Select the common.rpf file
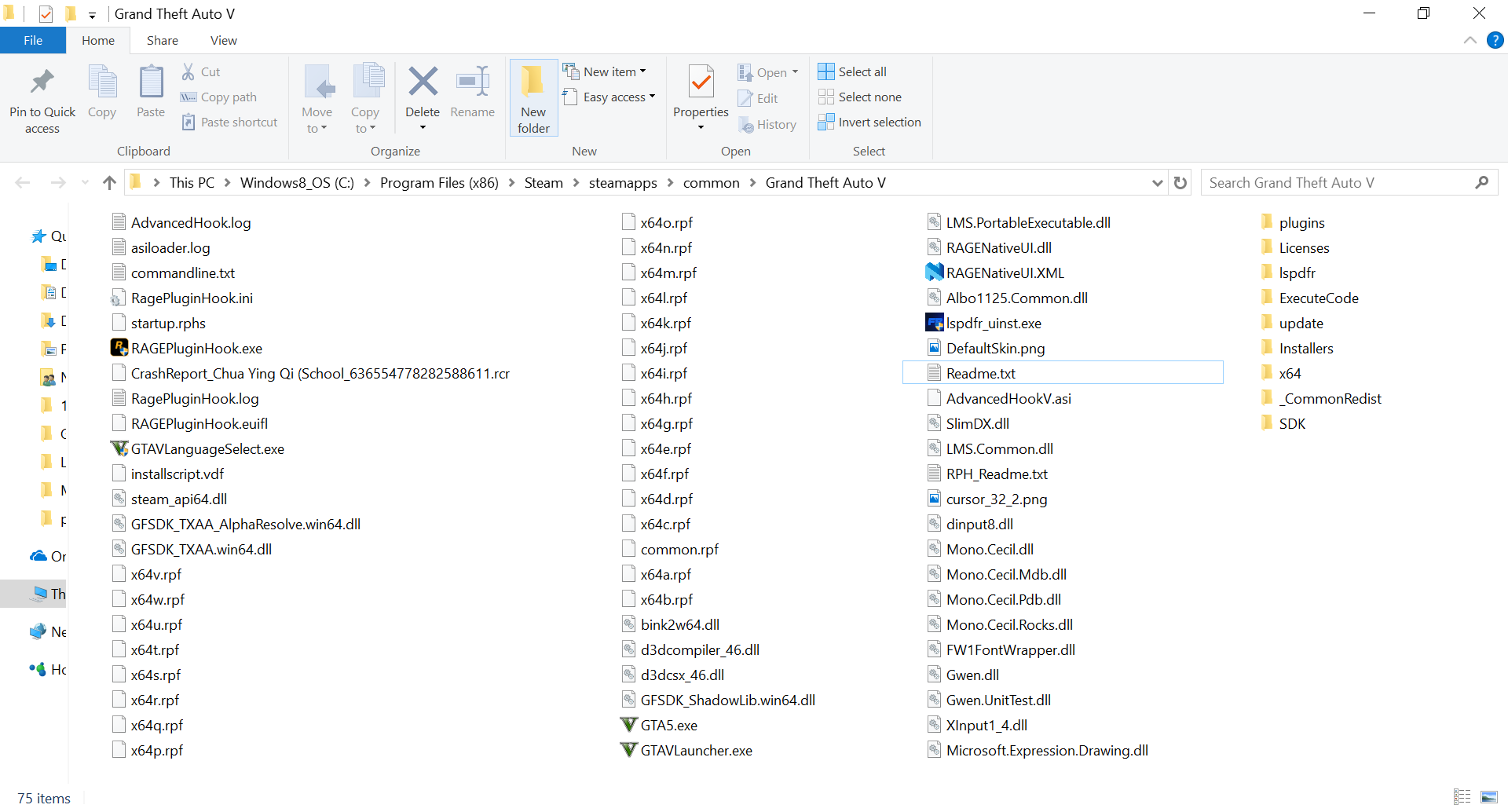Screen dimensions: 1508x812 click(x=670, y=548)
